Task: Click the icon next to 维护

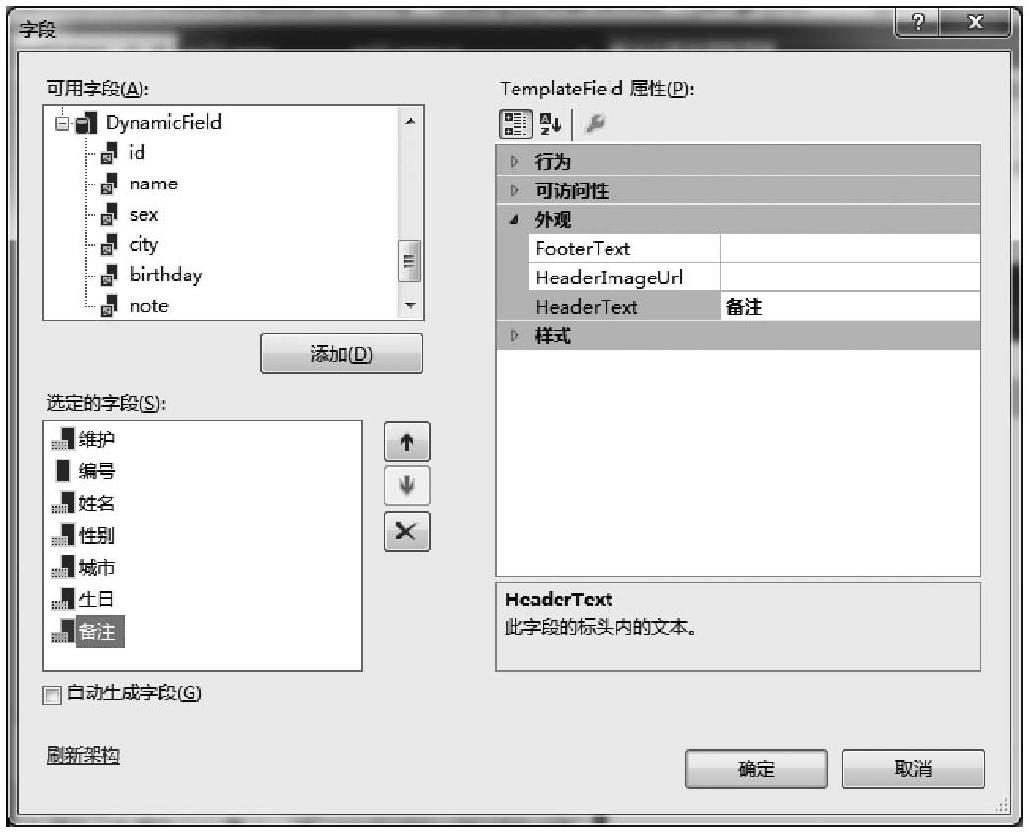Action: pyautogui.click(x=63, y=439)
